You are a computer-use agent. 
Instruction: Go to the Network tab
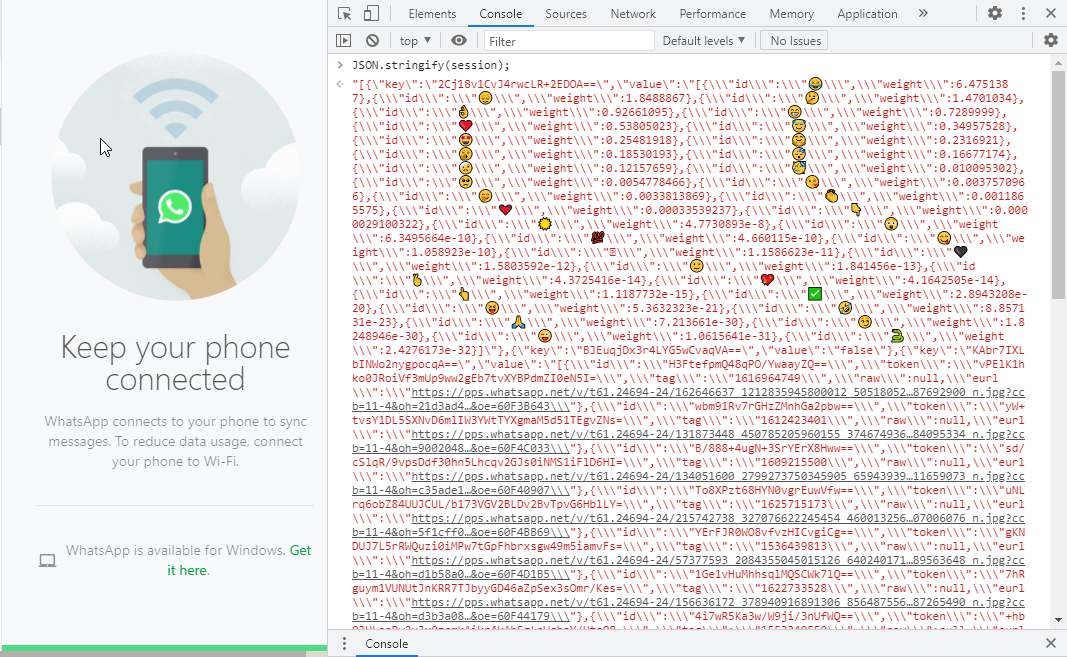tap(633, 14)
